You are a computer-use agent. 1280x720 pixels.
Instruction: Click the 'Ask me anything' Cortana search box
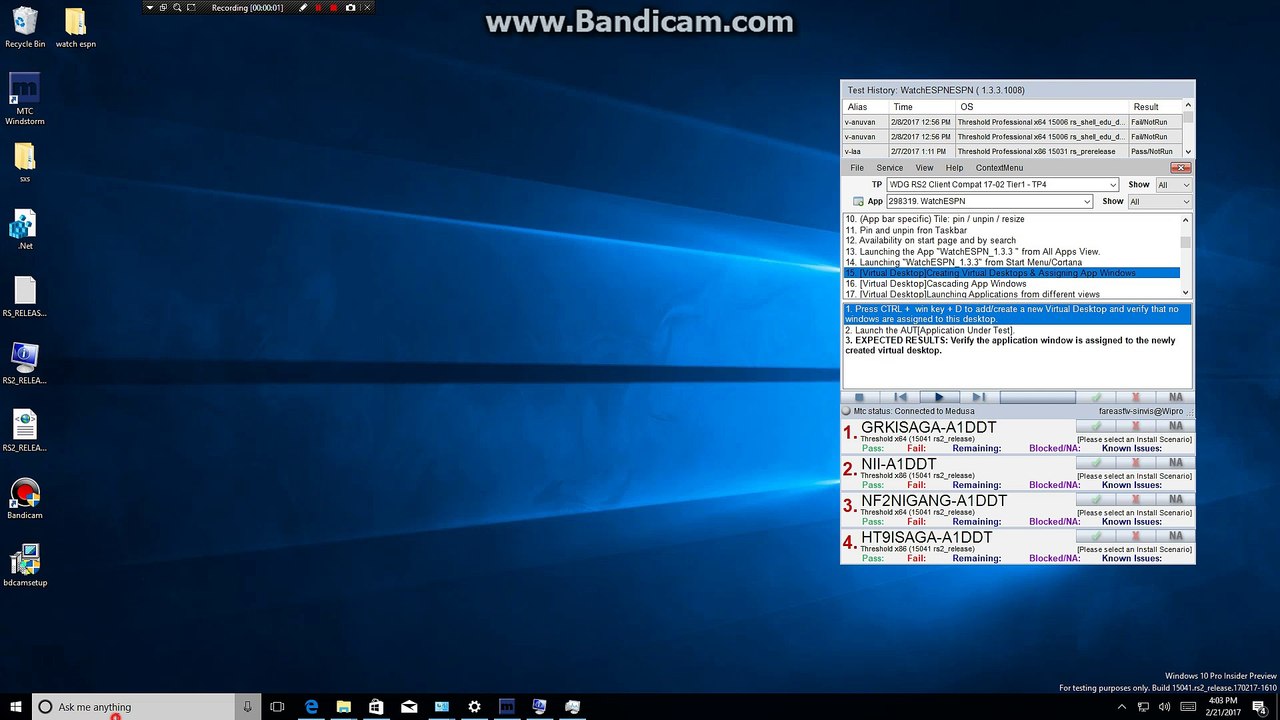pos(136,707)
